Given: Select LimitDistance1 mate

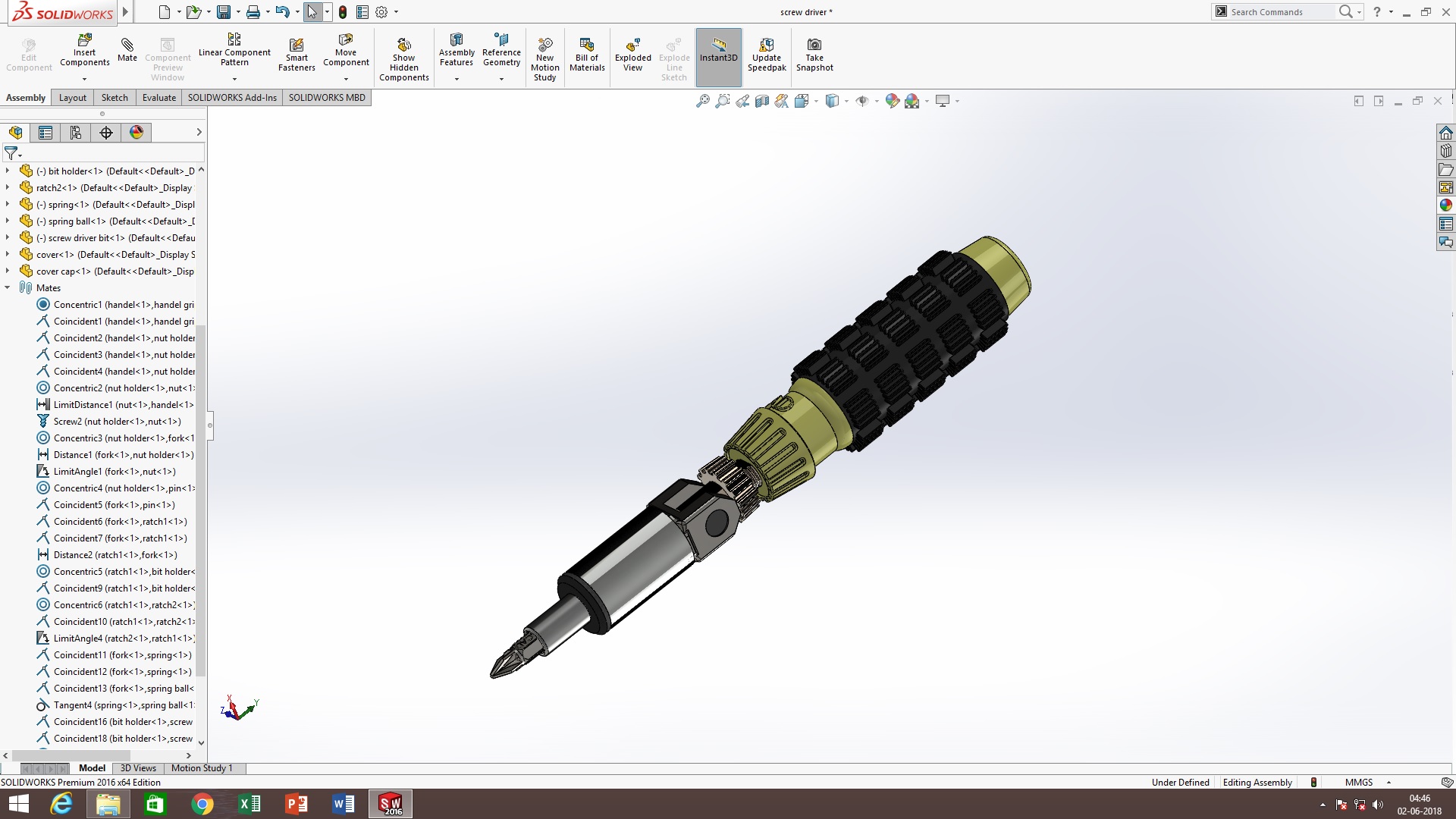Looking at the screenshot, I should pos(116,404).
